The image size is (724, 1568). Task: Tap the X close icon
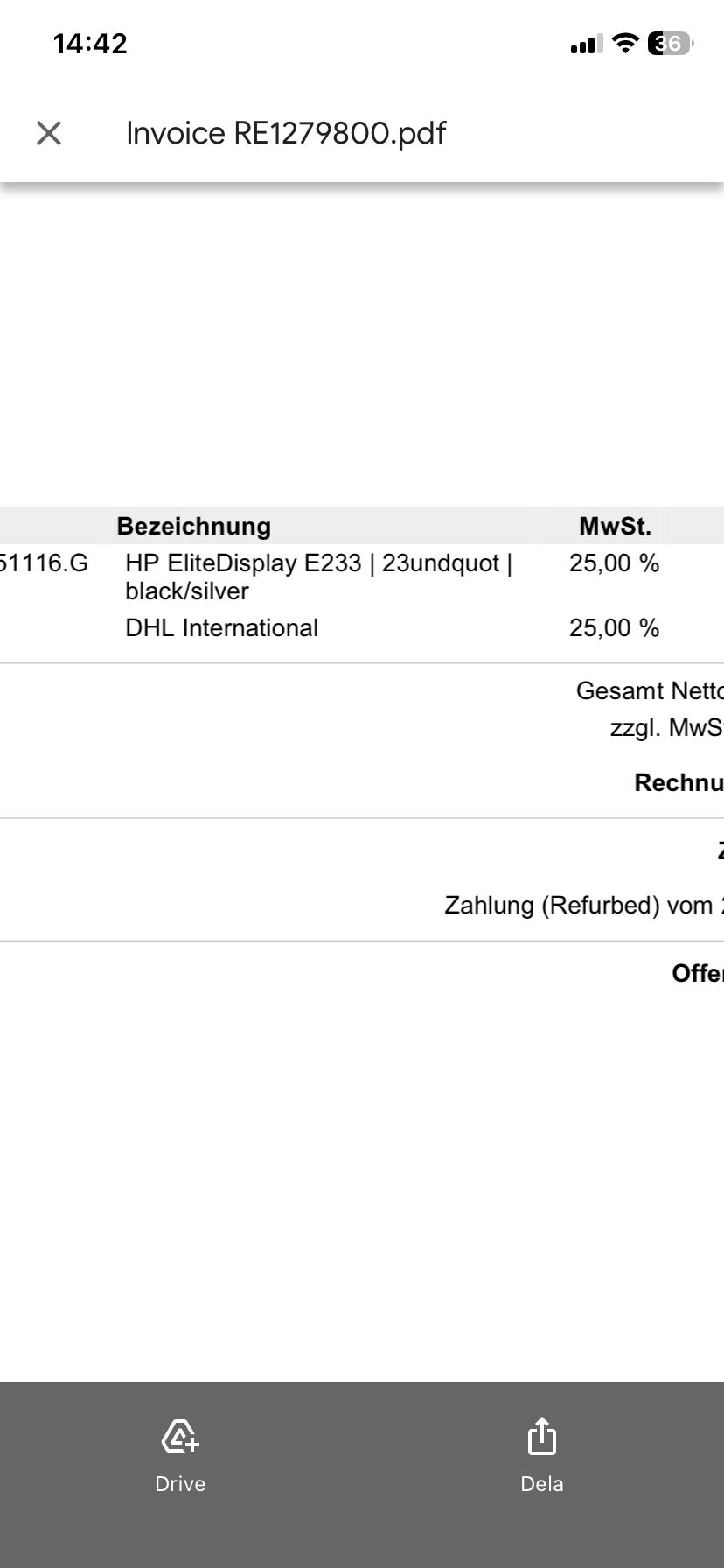point(48,132)
